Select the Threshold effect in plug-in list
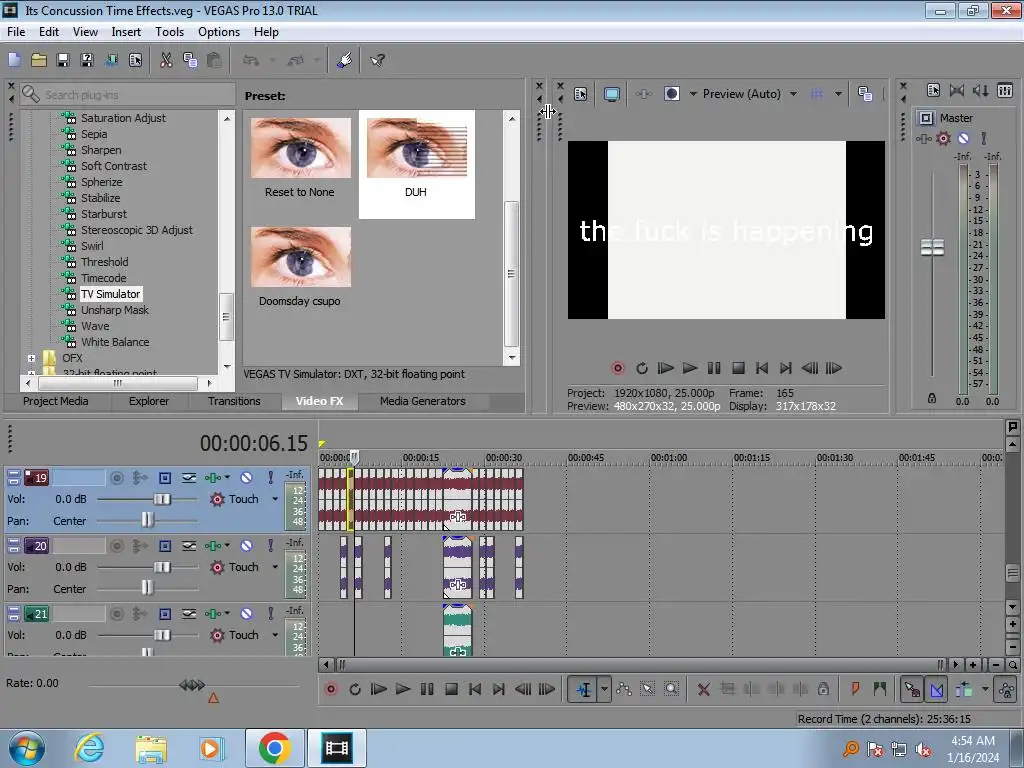This screenshot has width=1024, height=768. pos(104,262)
